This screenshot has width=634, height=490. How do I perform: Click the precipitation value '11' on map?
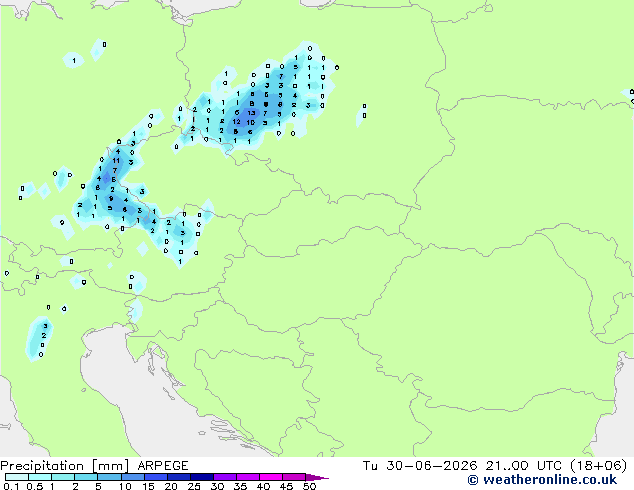116,161
